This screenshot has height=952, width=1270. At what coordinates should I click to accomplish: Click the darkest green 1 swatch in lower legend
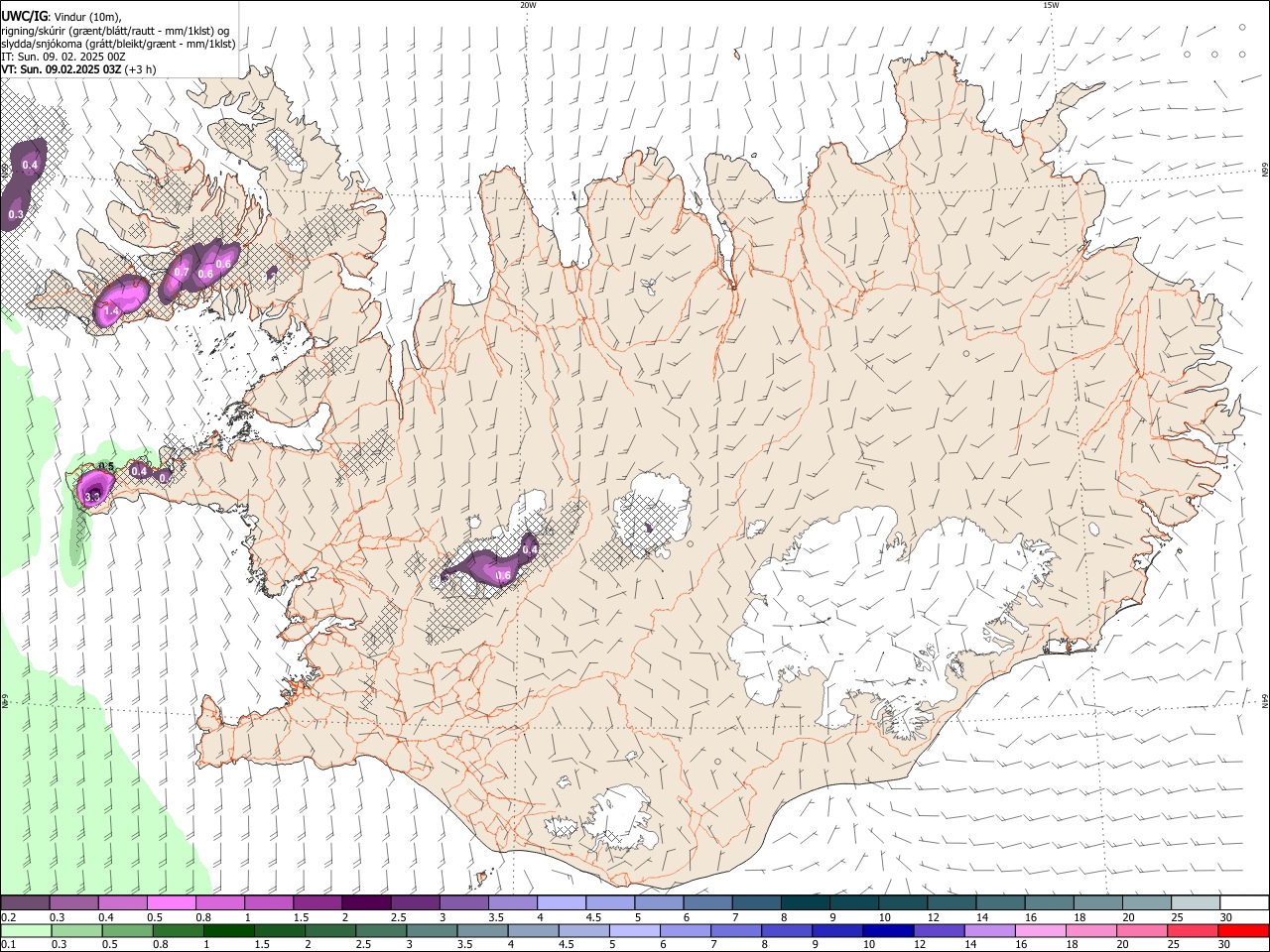pos(228,931)
